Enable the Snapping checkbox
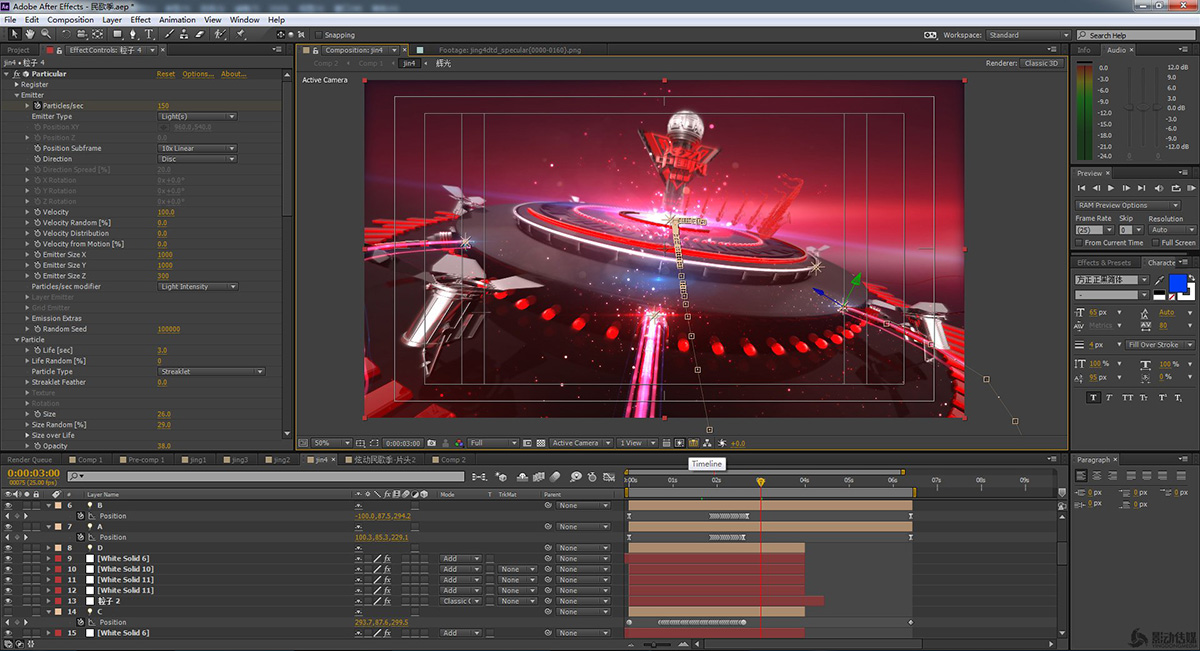Viewport: 1200px width, 651px height. (318, 35)
